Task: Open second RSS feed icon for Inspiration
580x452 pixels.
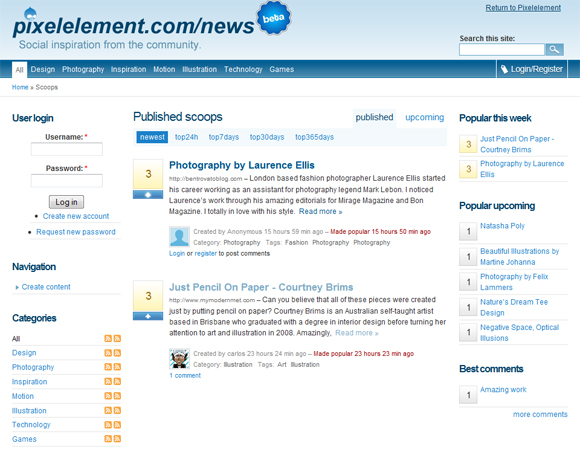Action: point(117,381)
